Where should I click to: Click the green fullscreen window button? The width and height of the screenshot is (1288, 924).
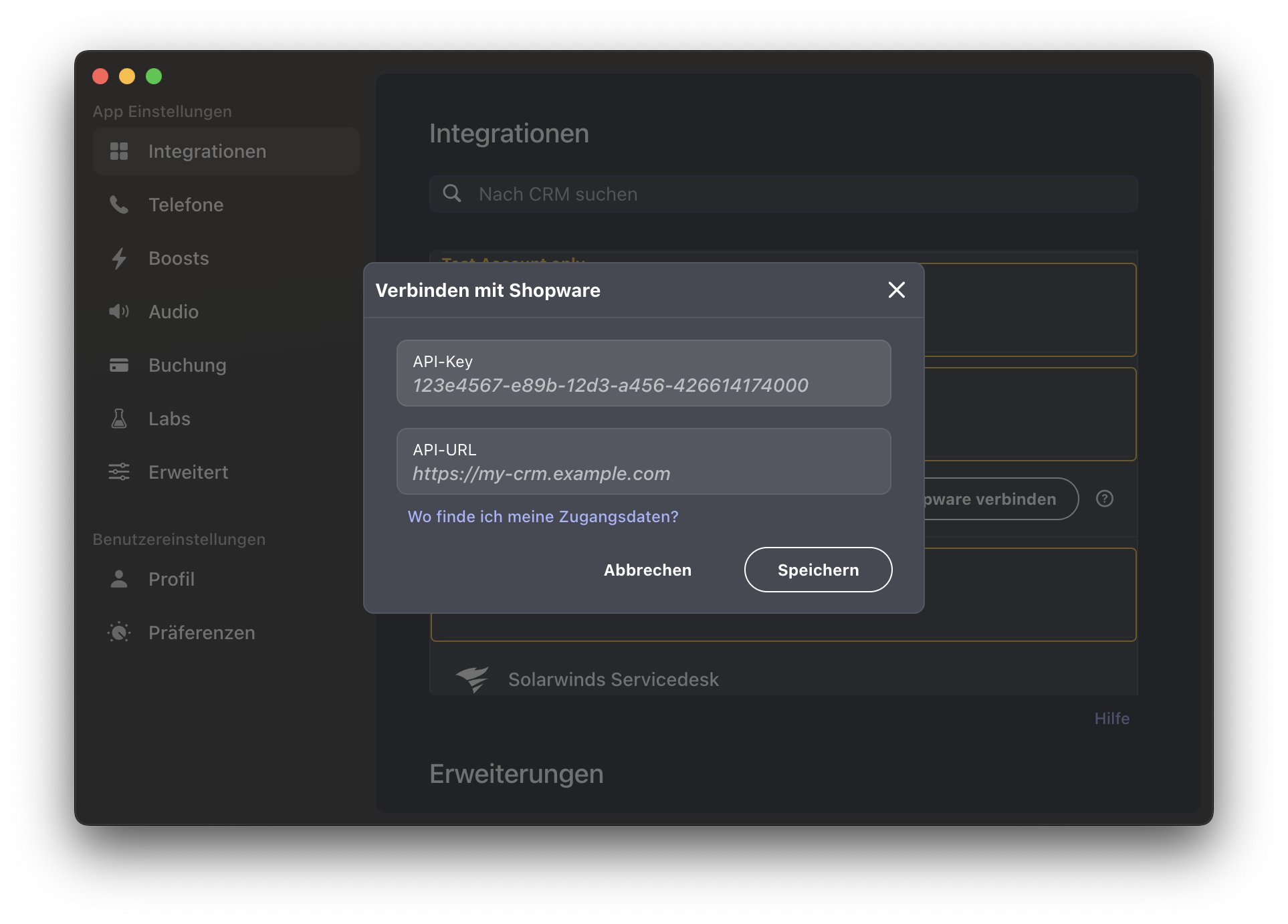[154, 76]
